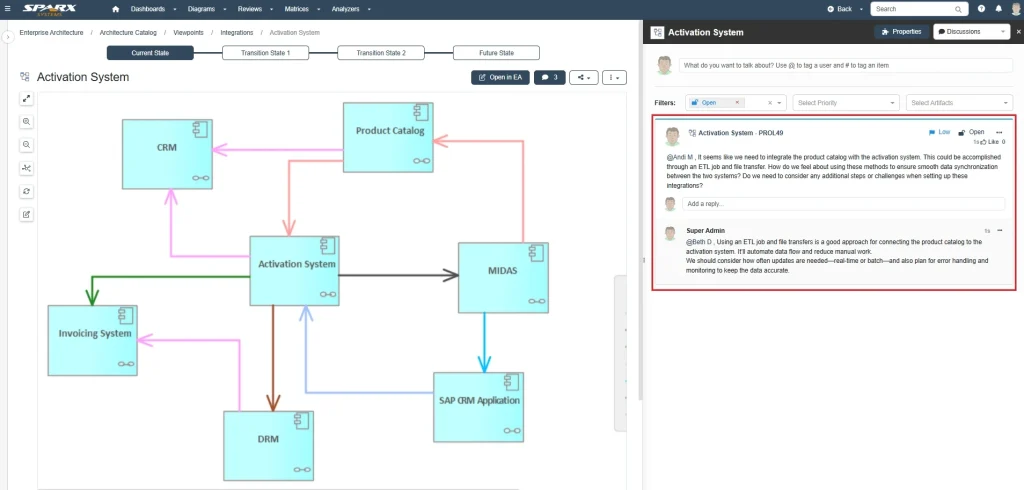Open the comments button showing 3

tap(550, 77)
